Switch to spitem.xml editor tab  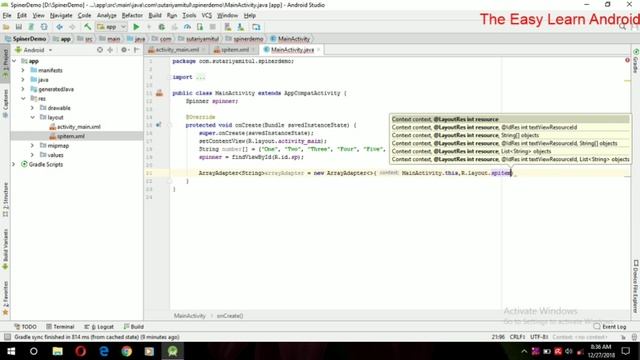pyautogui.click(x=234, y=50)
